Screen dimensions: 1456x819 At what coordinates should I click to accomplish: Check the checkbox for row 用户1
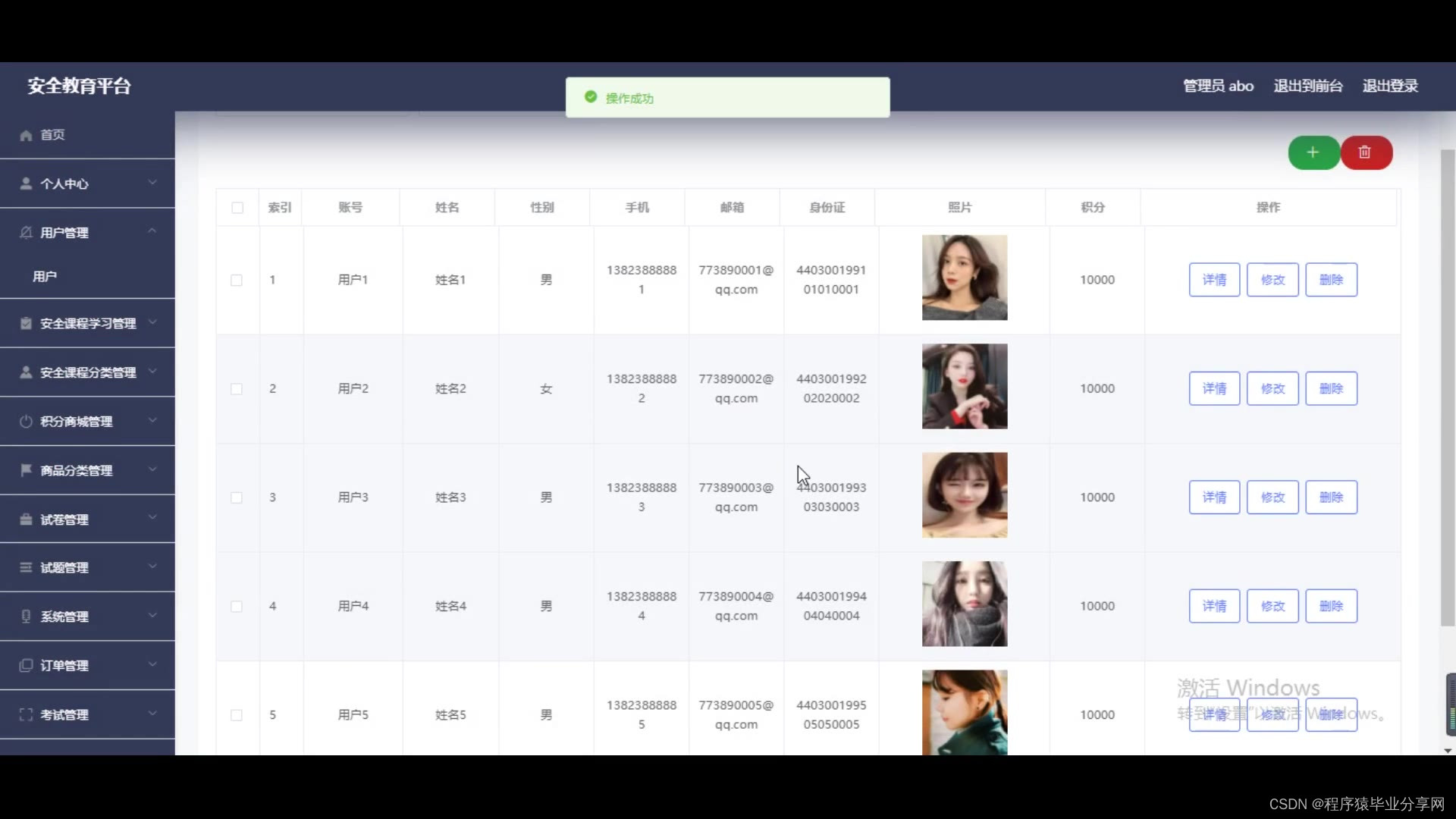click(x=237, y=281)
